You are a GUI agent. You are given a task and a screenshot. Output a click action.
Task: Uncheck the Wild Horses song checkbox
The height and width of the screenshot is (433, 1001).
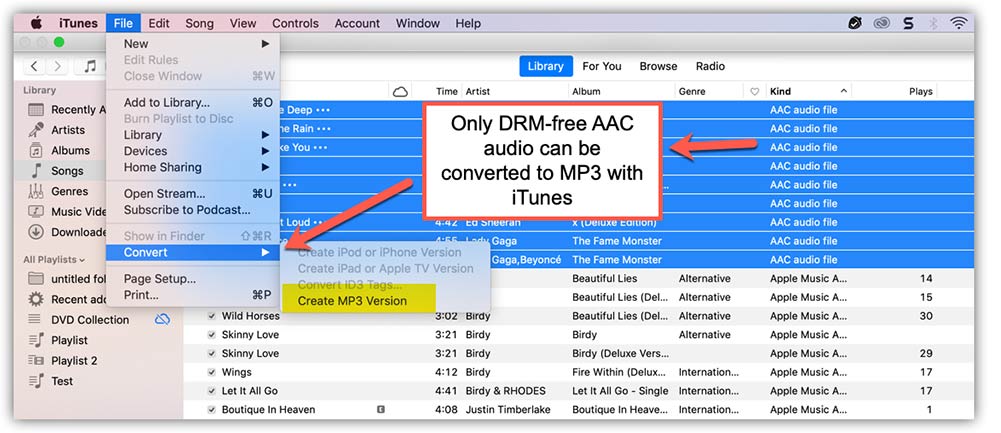point(211,316)
